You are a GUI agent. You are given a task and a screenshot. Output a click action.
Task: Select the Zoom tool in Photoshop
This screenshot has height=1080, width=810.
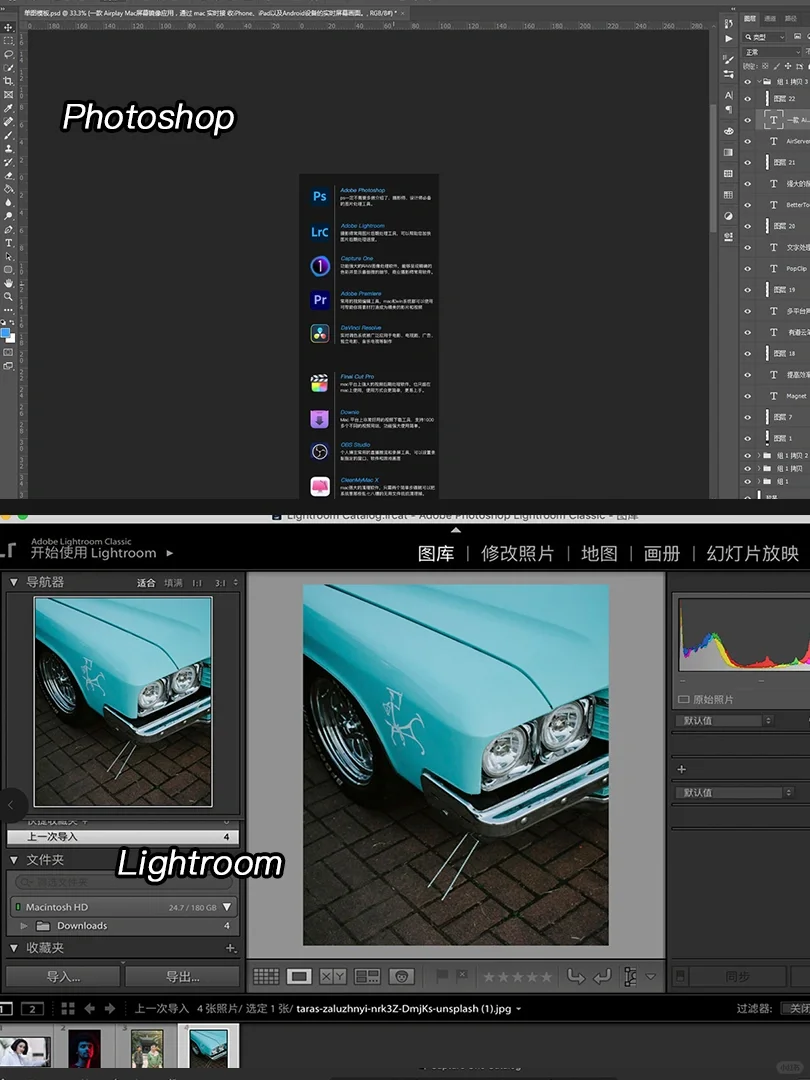[8, 297]
